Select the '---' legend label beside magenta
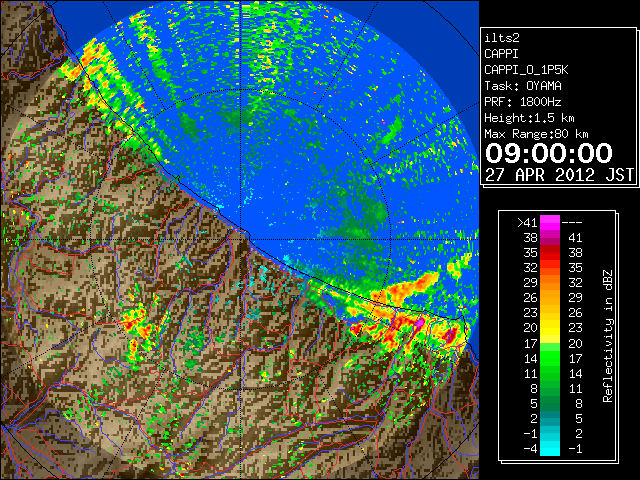This screenshot has width=640, height=480. (x=572, y=222)
